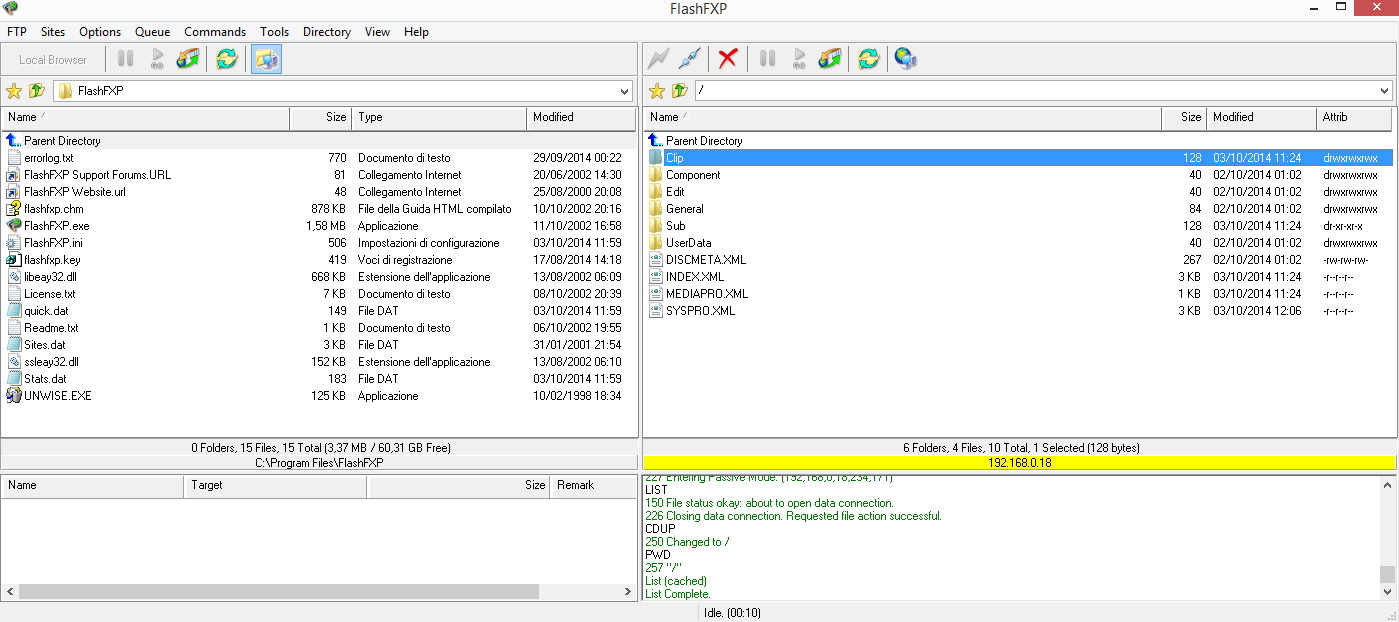Click the pause icon in remote pane toolbar
Image resolution: width=1399 pixels, height=622 pixels.
pyautogui.click(x=768, y=59)
